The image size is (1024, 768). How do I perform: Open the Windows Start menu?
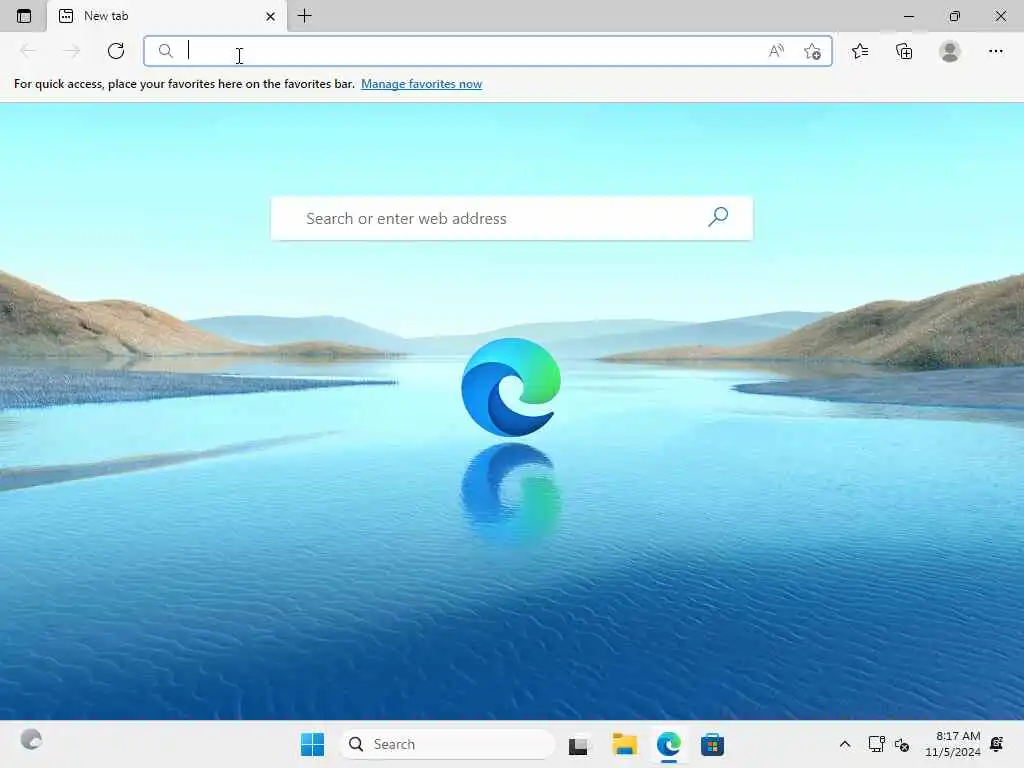click(312, 744)
